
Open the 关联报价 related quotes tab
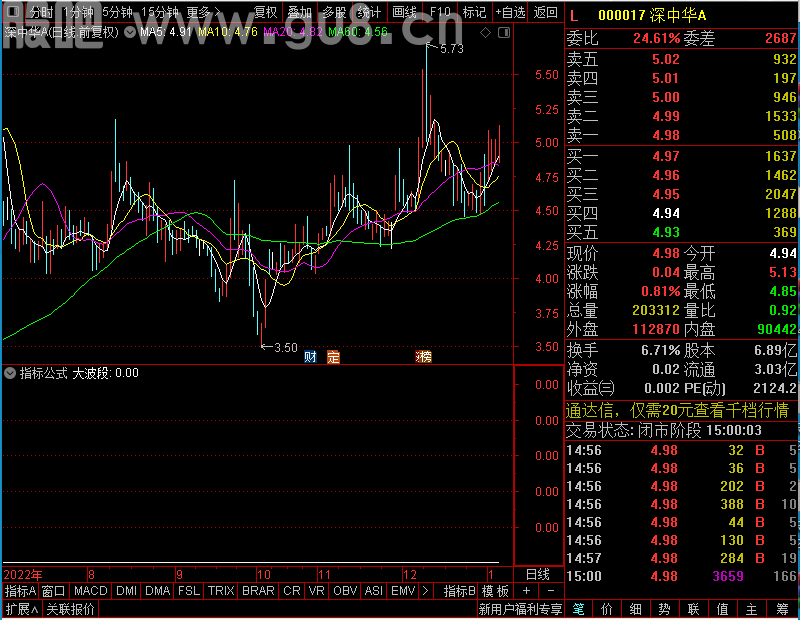pos(70,609)
